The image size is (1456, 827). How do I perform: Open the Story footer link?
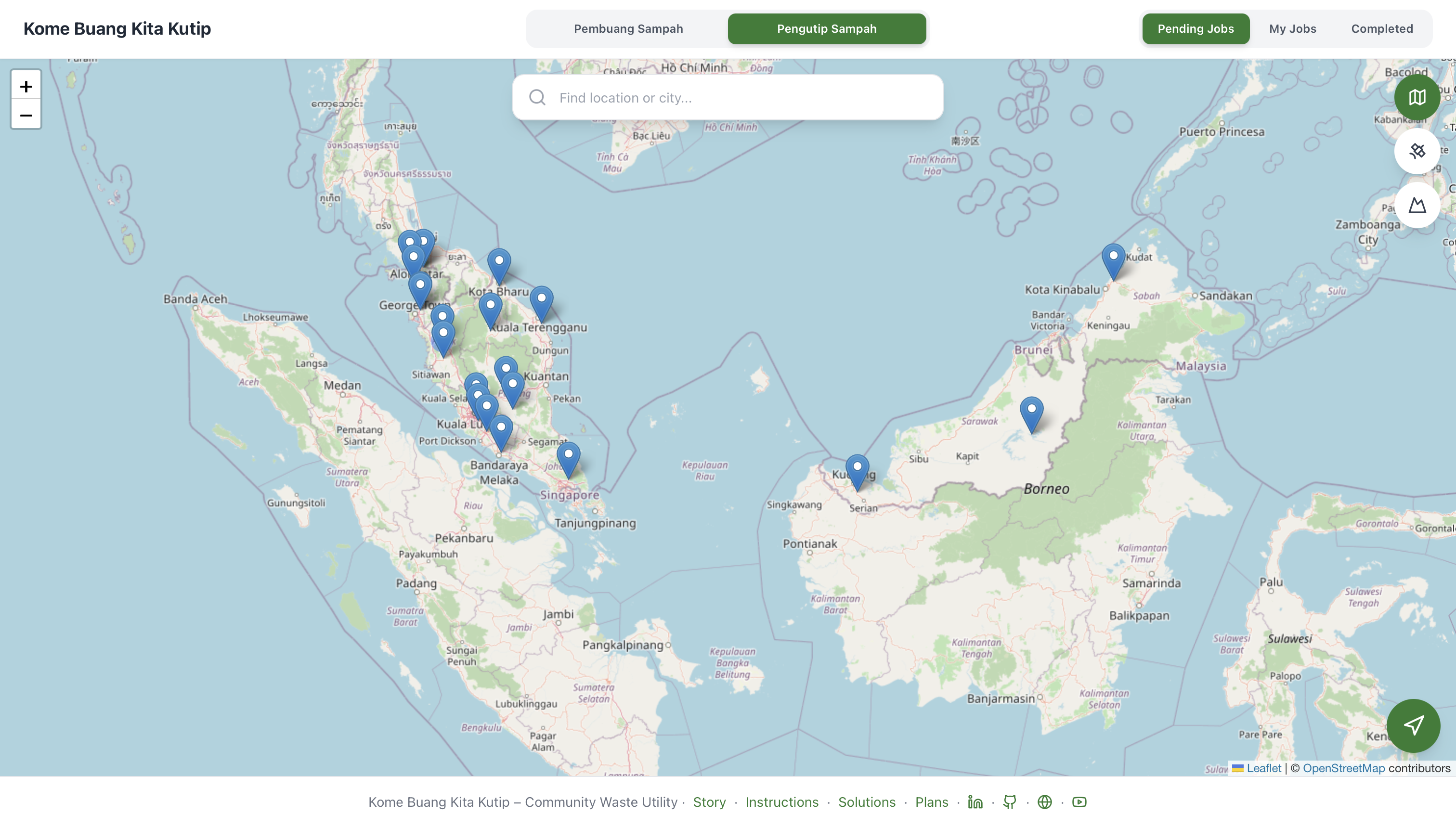(709, 802)
